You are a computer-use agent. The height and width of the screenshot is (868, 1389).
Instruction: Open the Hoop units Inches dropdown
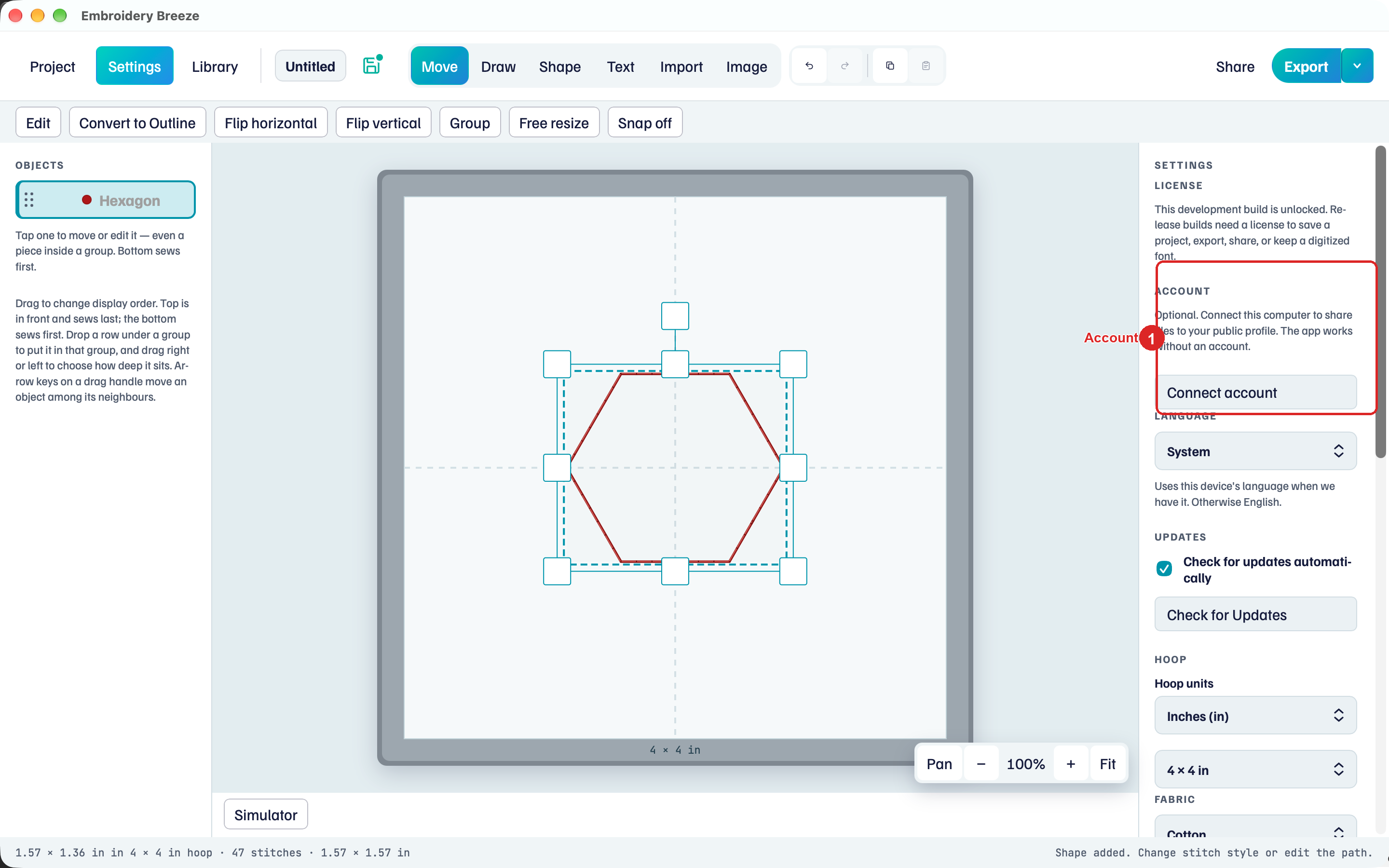click(1255, 716)
